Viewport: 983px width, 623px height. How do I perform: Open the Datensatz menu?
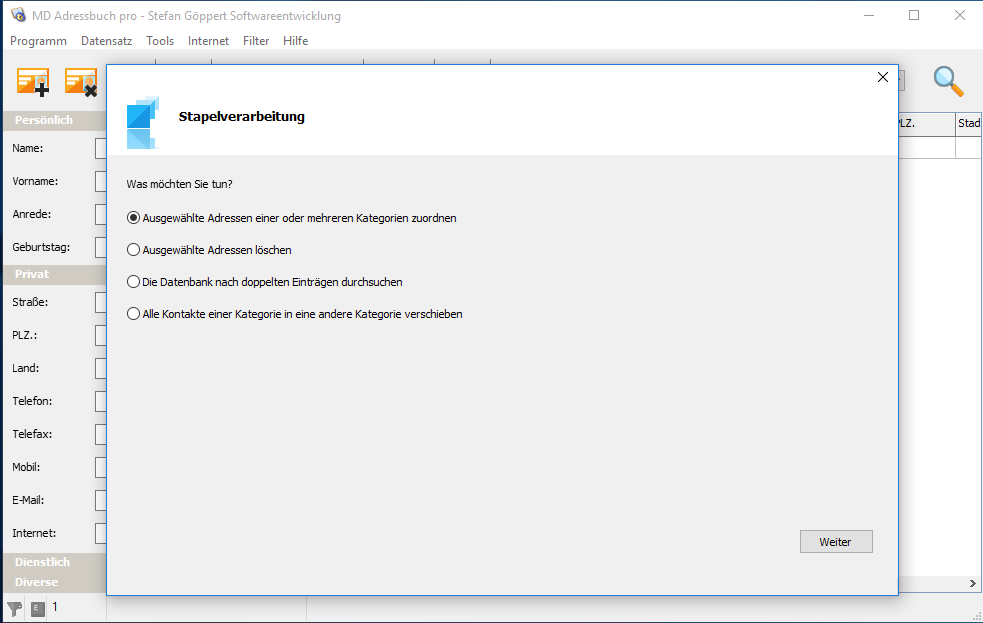[x=106, y=41]
